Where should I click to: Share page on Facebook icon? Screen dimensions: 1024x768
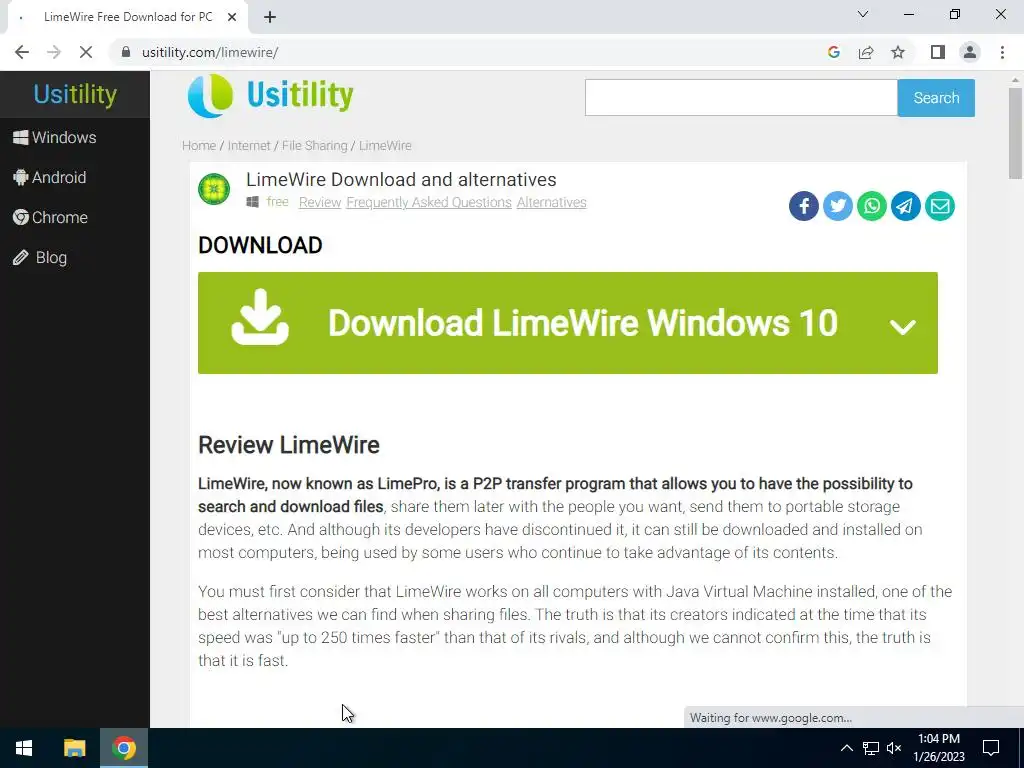[804, 206]
